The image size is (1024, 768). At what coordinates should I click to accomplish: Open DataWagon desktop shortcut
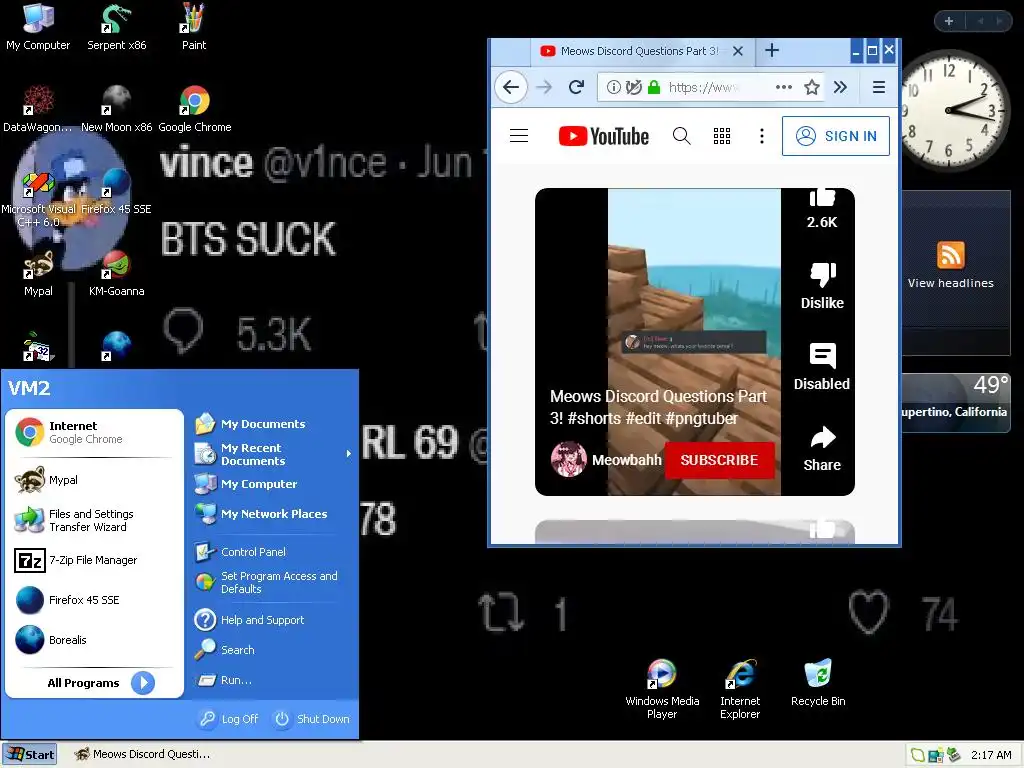click(38, 108)
